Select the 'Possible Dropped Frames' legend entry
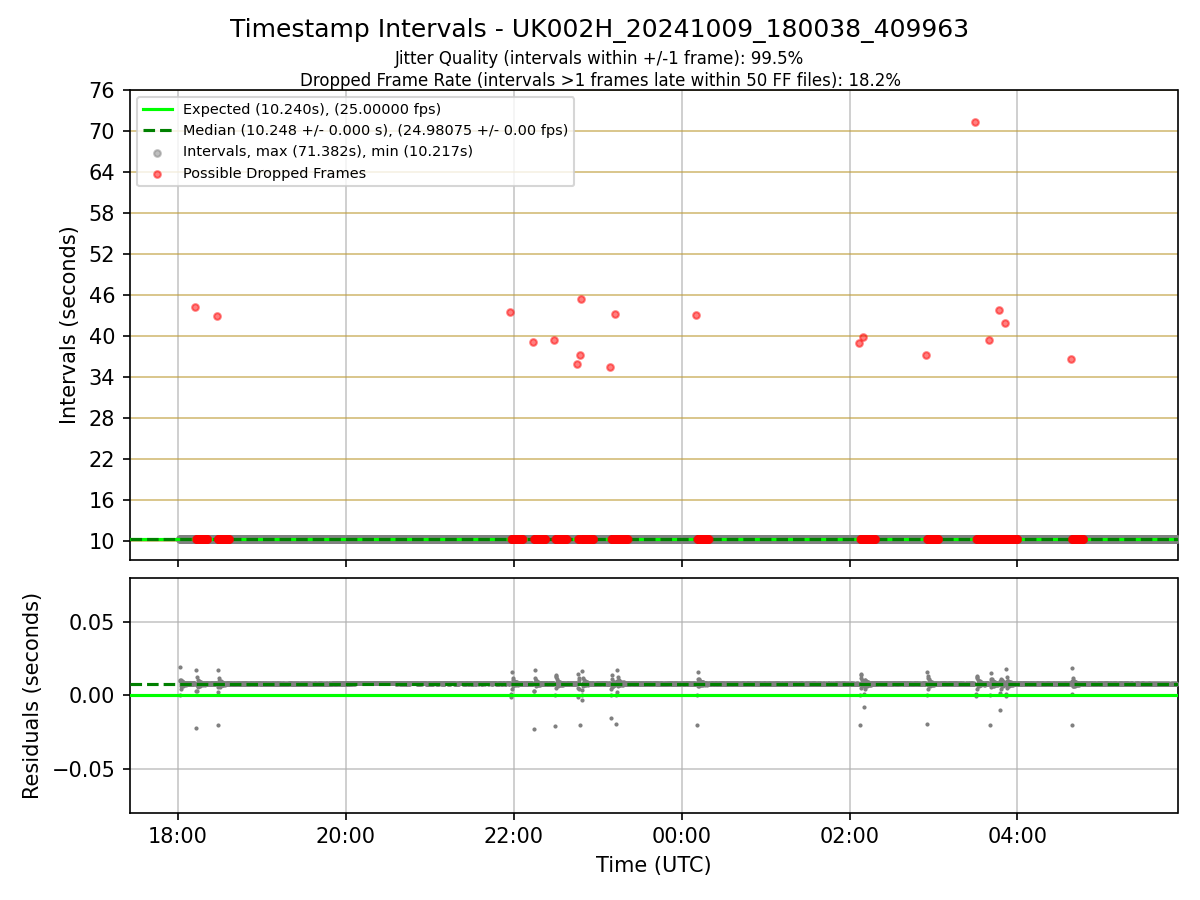 pyautogui.click(x=274, y=173)
